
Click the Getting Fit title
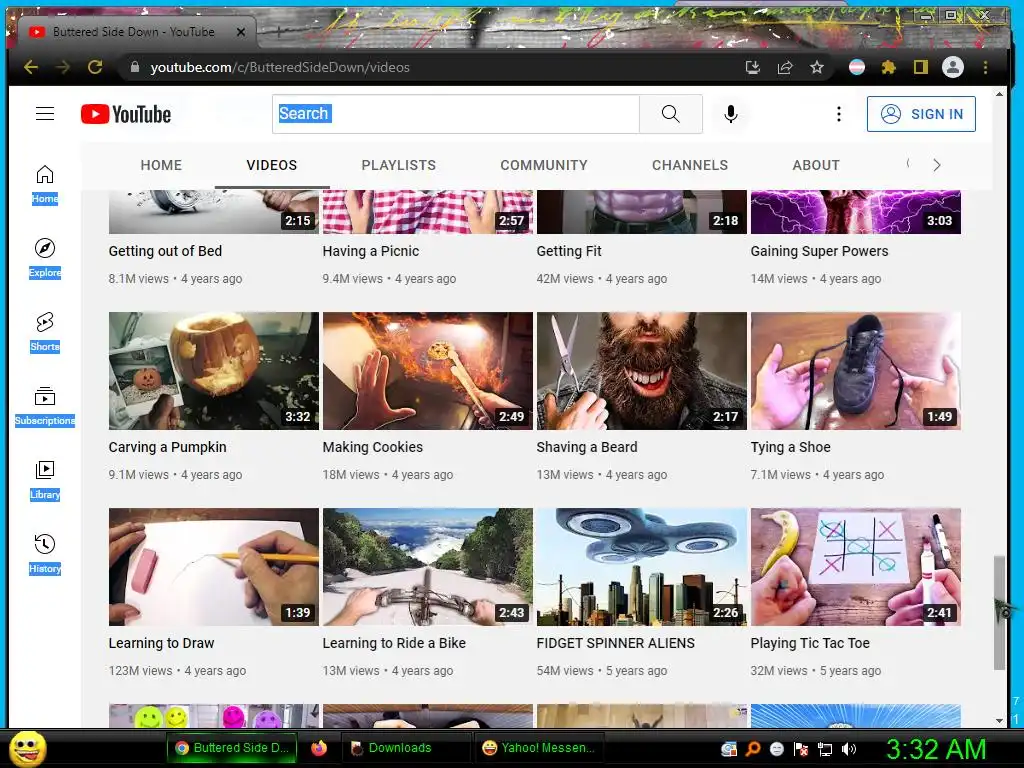pyautogui.click(x=569, y=251)
